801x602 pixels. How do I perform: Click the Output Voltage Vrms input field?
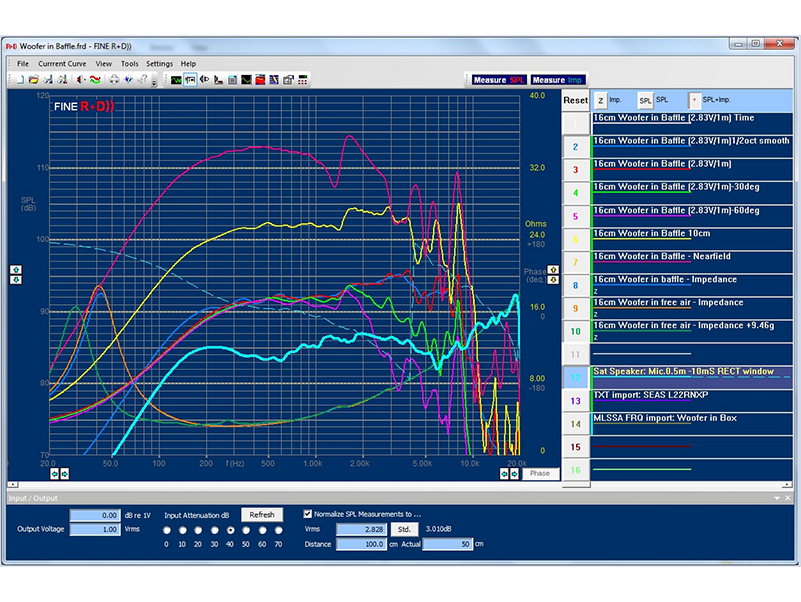96,529
